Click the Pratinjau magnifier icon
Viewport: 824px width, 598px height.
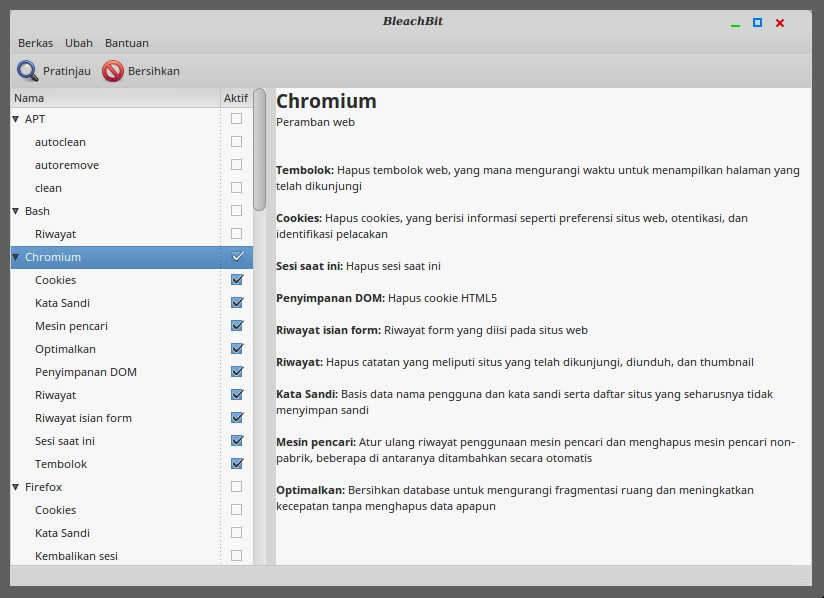tap(27, 71)
